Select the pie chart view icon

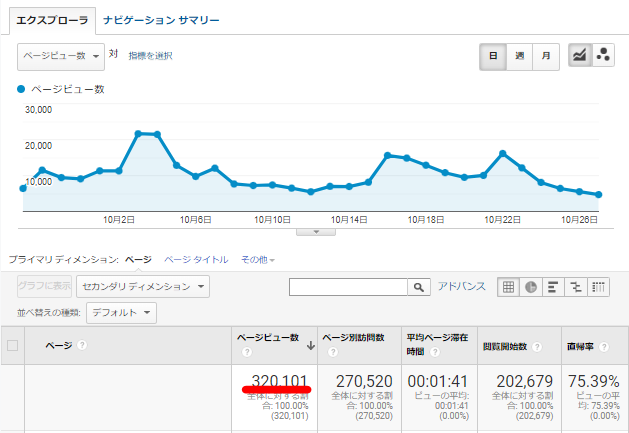pos(532,287)
